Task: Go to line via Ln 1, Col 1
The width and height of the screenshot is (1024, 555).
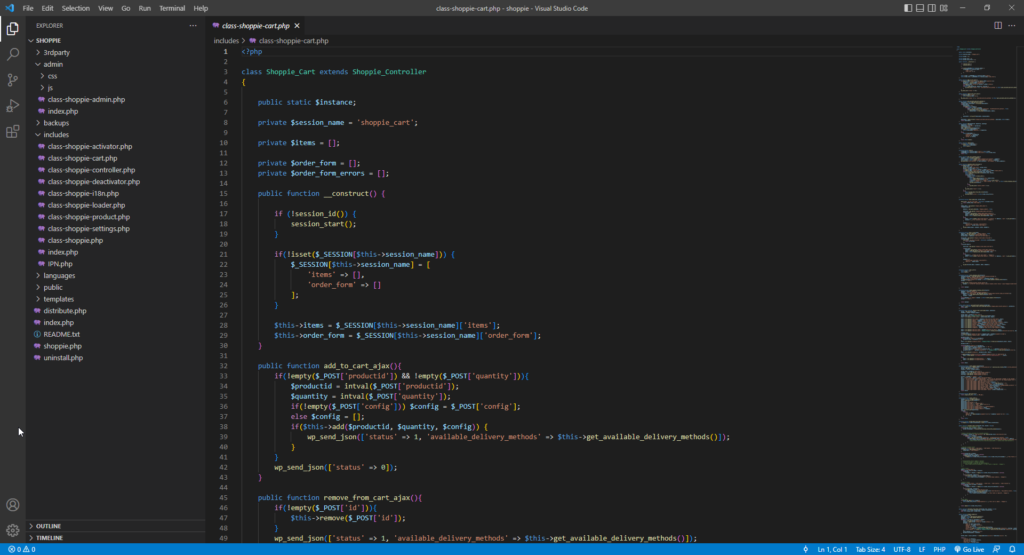Action: pos(832,549)
